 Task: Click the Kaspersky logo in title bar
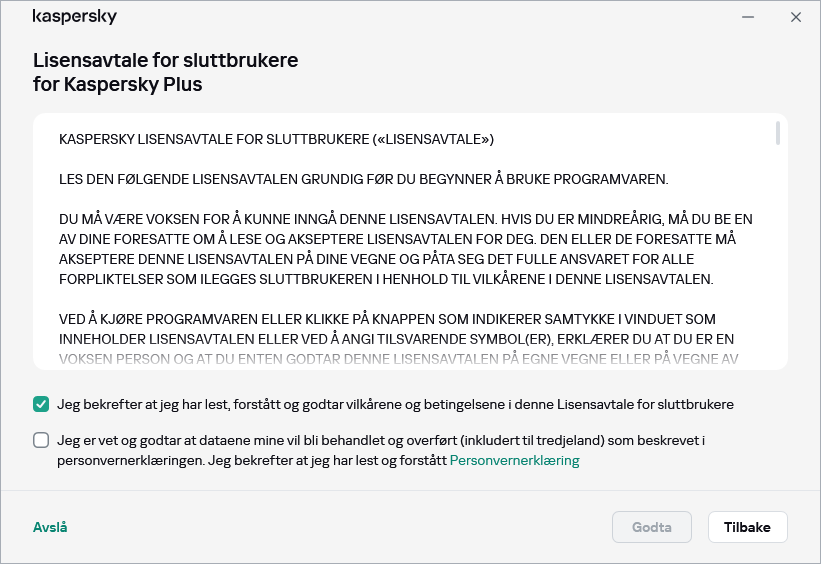[74, 17]
